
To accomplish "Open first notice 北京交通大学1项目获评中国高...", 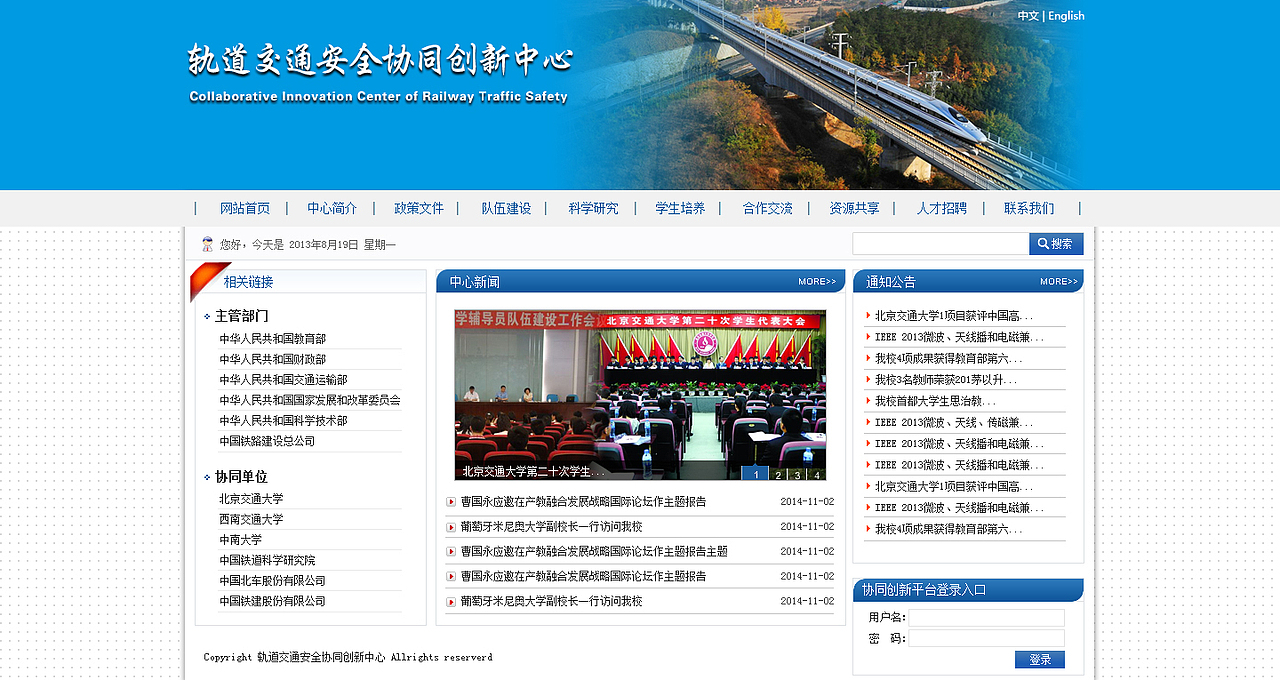I will tap(954, 316).
